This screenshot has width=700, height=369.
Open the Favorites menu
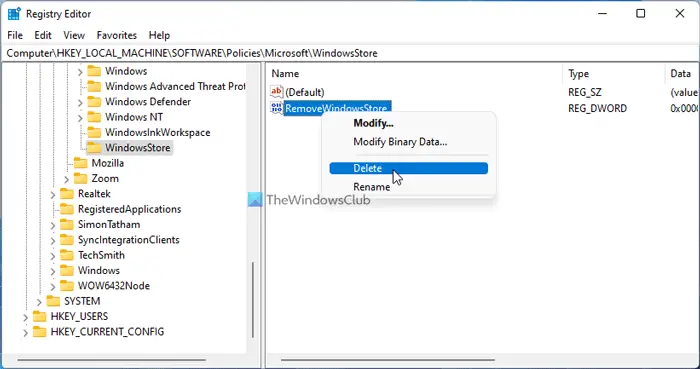[117, 35]
